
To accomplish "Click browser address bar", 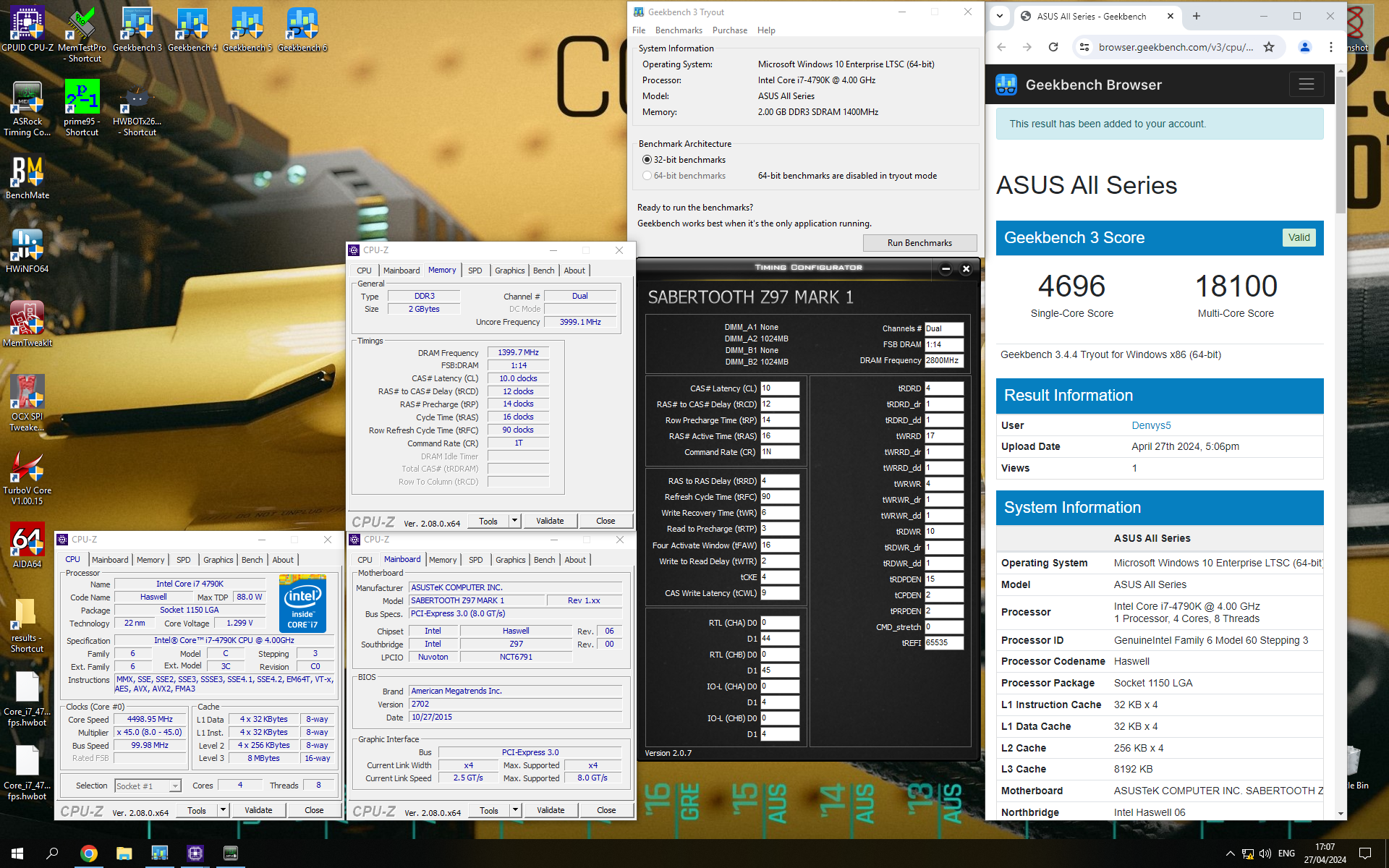I will pyautogui.click(x=1176, y=47).
